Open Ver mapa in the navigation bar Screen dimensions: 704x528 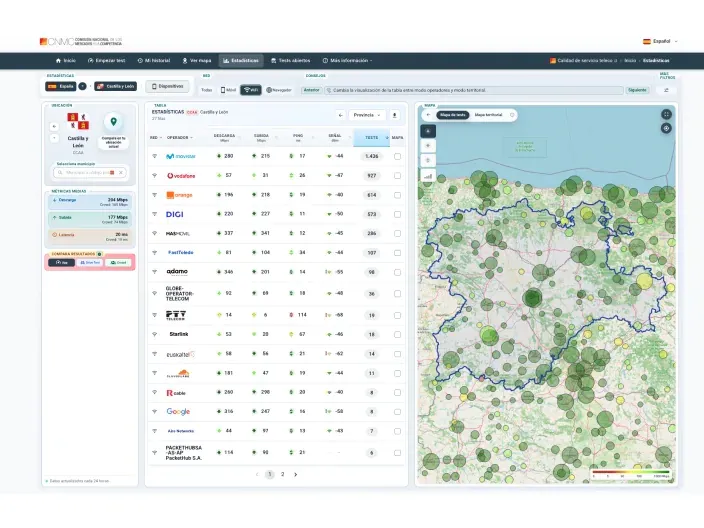(x=197, y=61)
